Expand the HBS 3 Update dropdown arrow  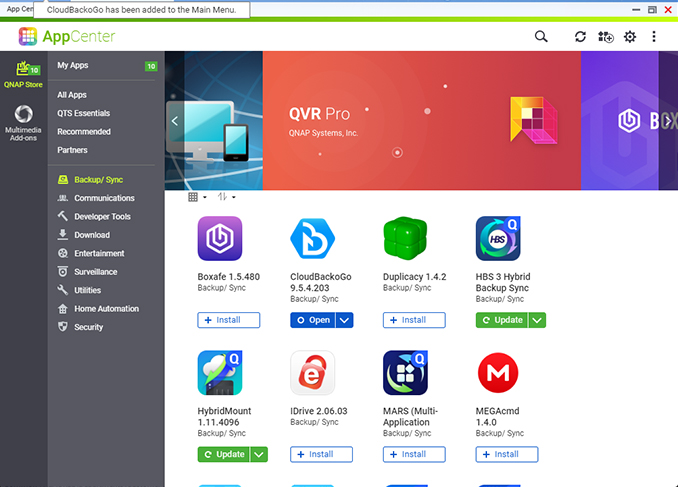[x=537, y=320]
